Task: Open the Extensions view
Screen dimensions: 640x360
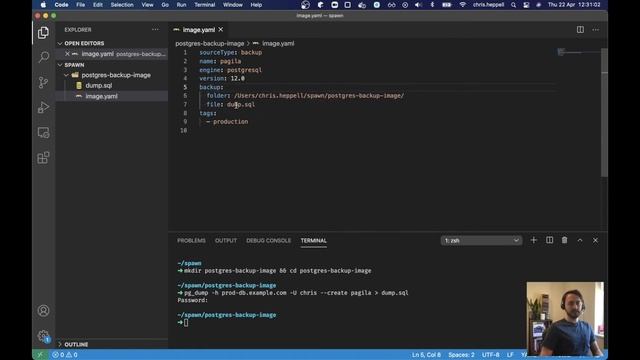Action: click(43, 158)
